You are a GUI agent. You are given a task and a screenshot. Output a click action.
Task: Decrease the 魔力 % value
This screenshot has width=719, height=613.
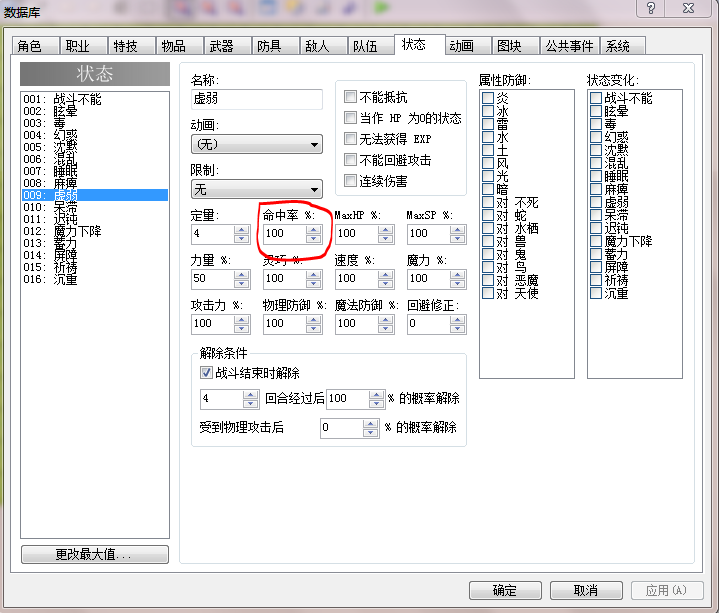click(458, 283)
